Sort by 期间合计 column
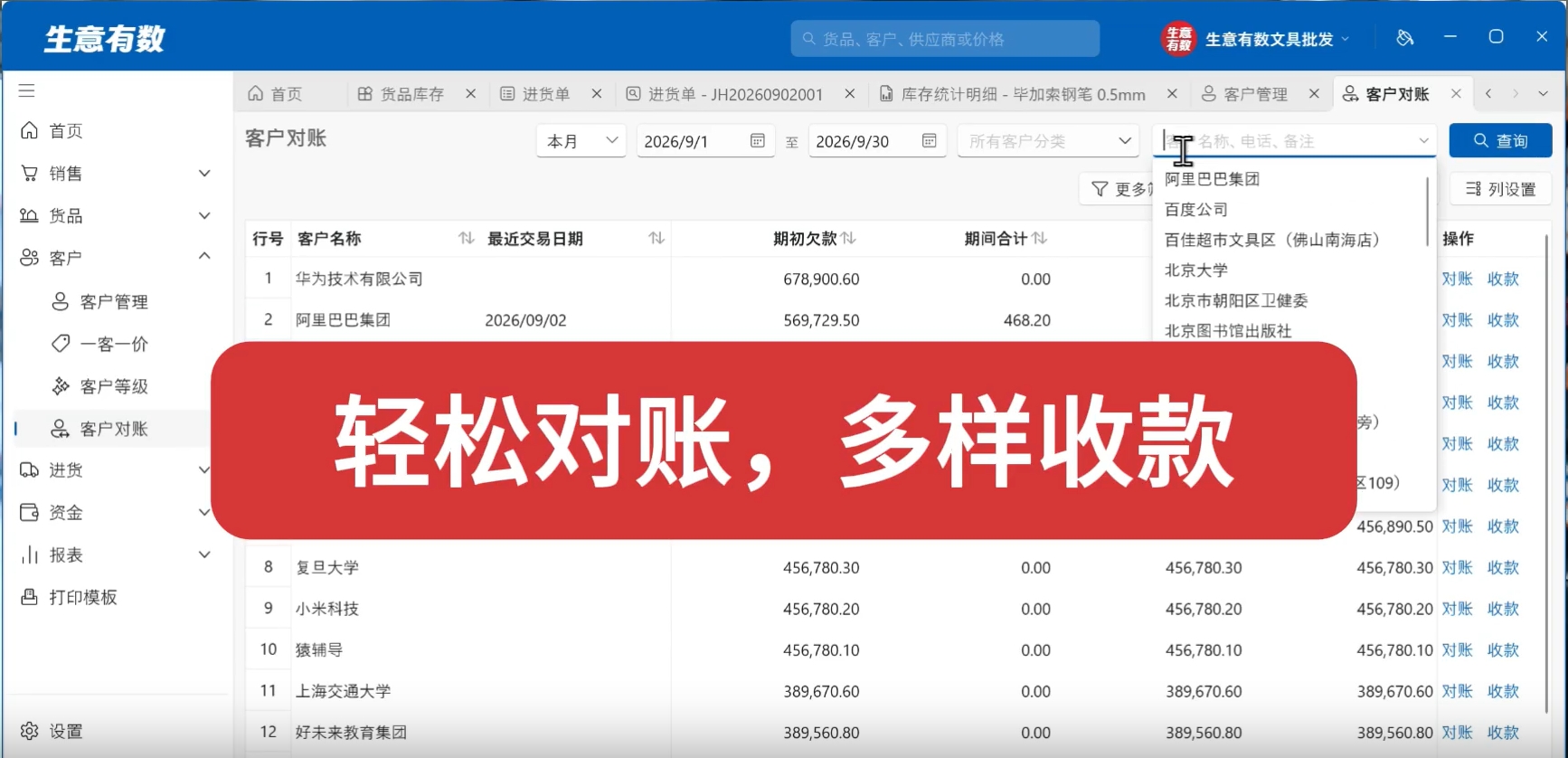Image resolution: width=1568 pixels, height=758 pixels. click(x=1040, y=238)
